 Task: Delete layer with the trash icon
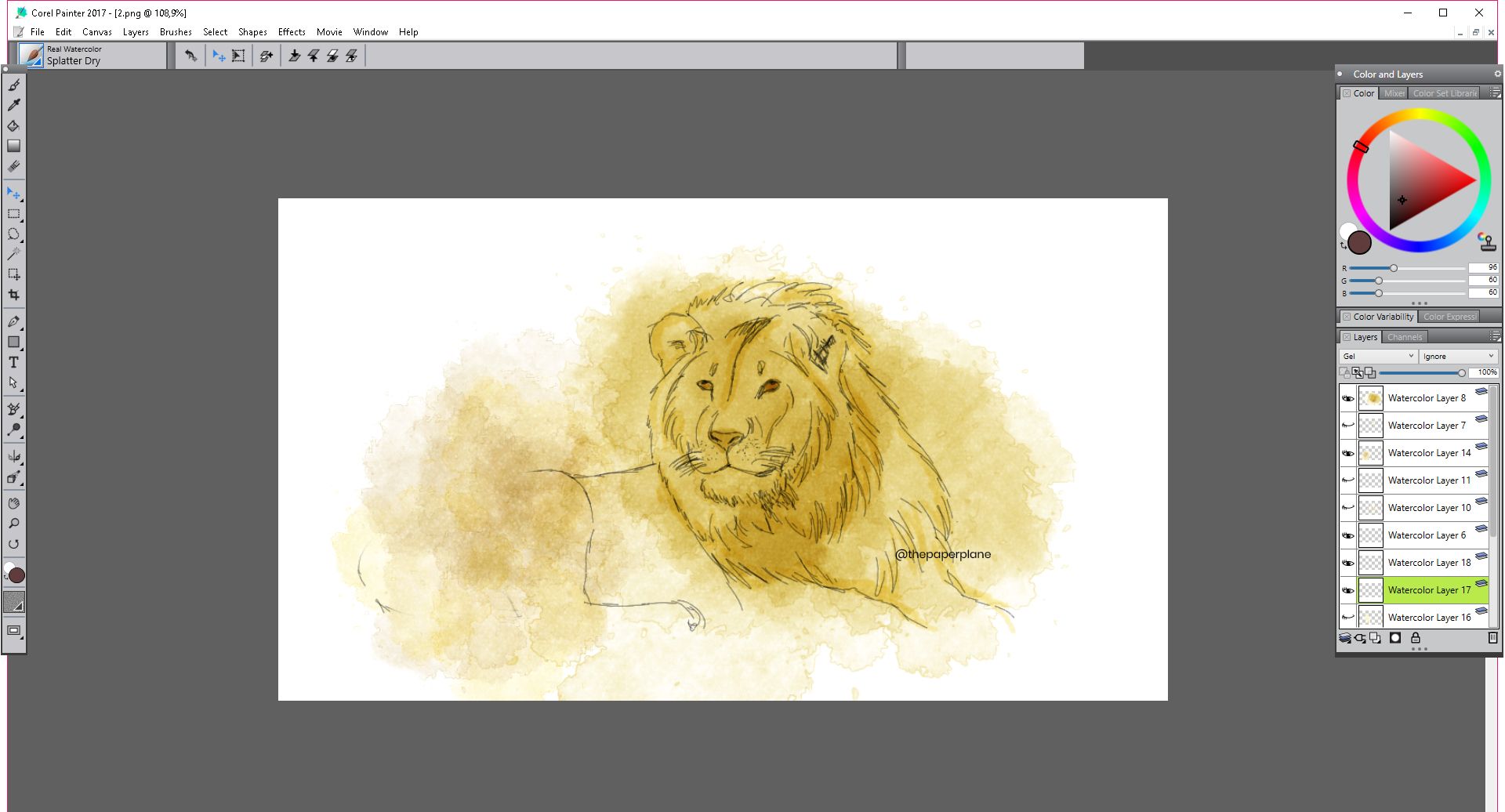1492,638
